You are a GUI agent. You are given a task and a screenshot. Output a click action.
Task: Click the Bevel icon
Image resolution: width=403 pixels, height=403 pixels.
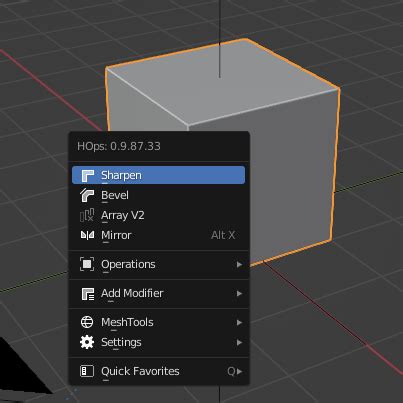87,195
